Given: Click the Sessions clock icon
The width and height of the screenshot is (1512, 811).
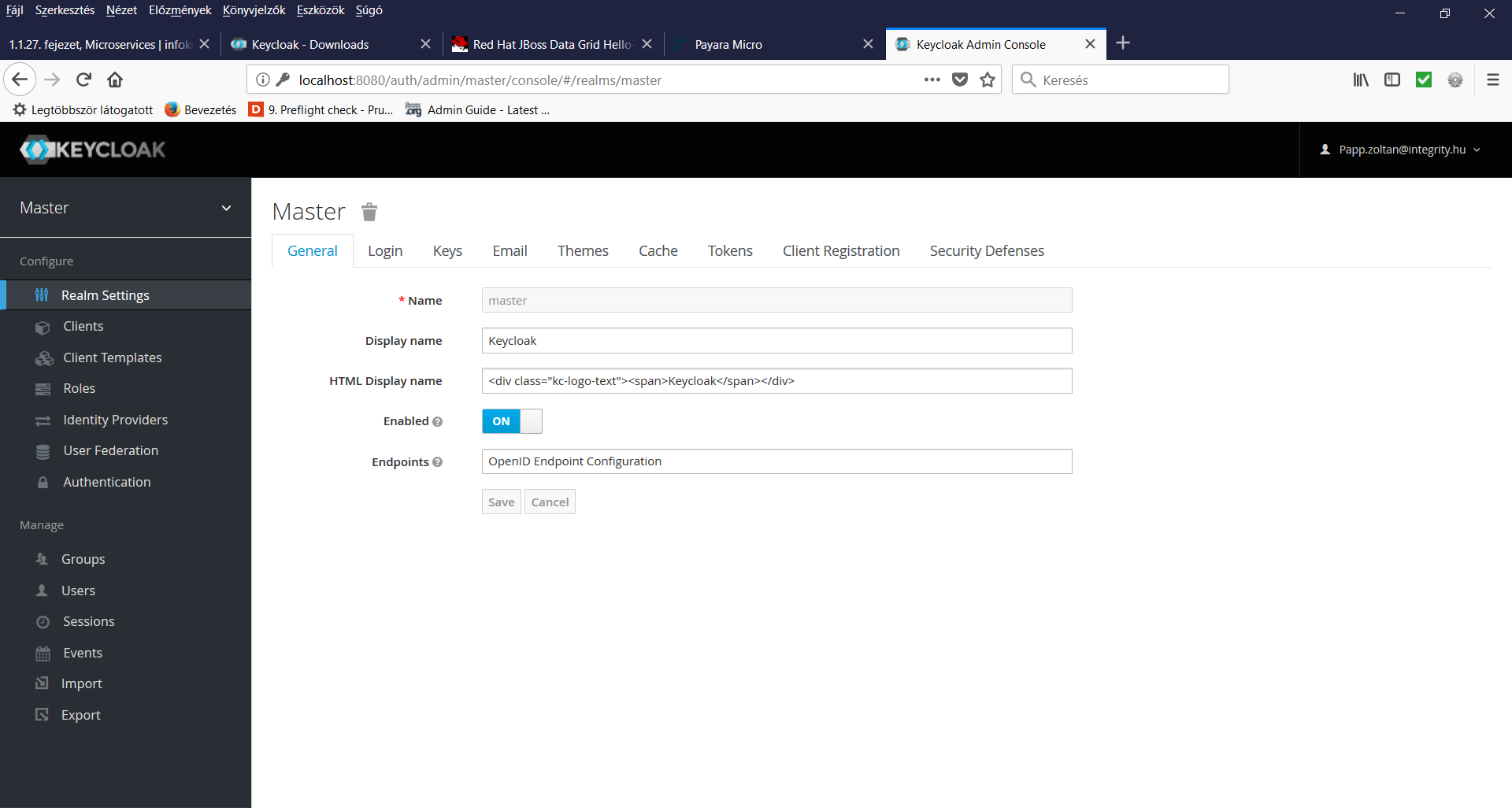Looking at the screenshot, I should coord(43,622).
